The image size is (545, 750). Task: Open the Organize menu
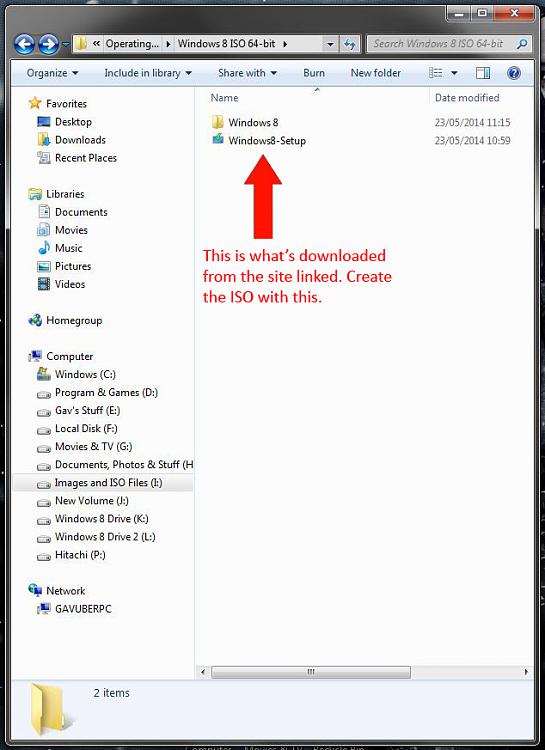pos(52,73)
